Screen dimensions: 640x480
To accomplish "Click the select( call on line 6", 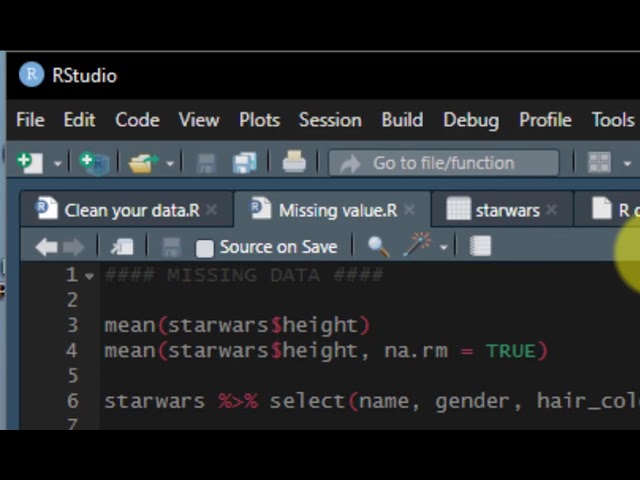I will 313,401.
